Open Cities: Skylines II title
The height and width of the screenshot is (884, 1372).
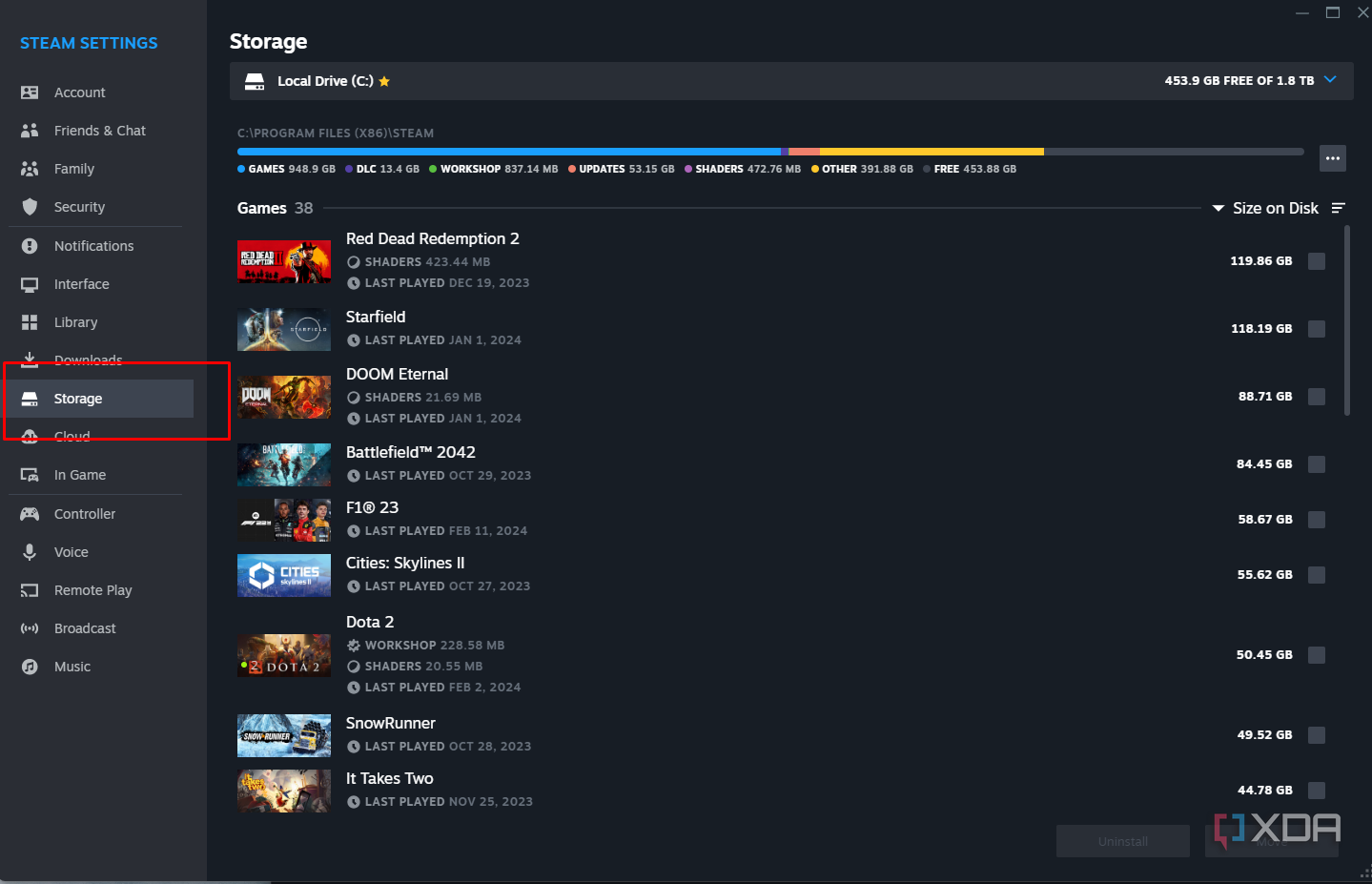click(405, 563)
